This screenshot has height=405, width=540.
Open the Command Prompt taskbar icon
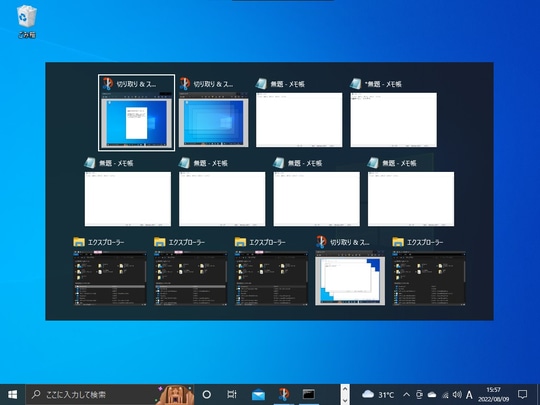tap(309, 394)
